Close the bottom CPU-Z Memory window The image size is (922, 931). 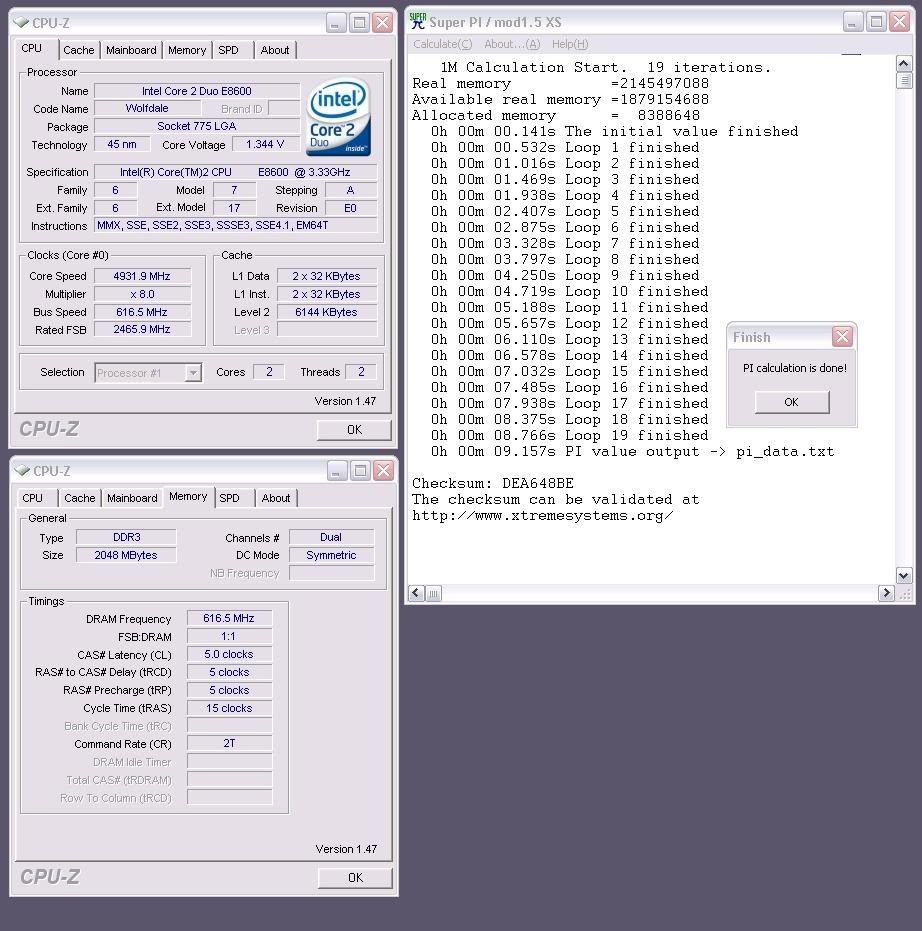click(384, 471)
